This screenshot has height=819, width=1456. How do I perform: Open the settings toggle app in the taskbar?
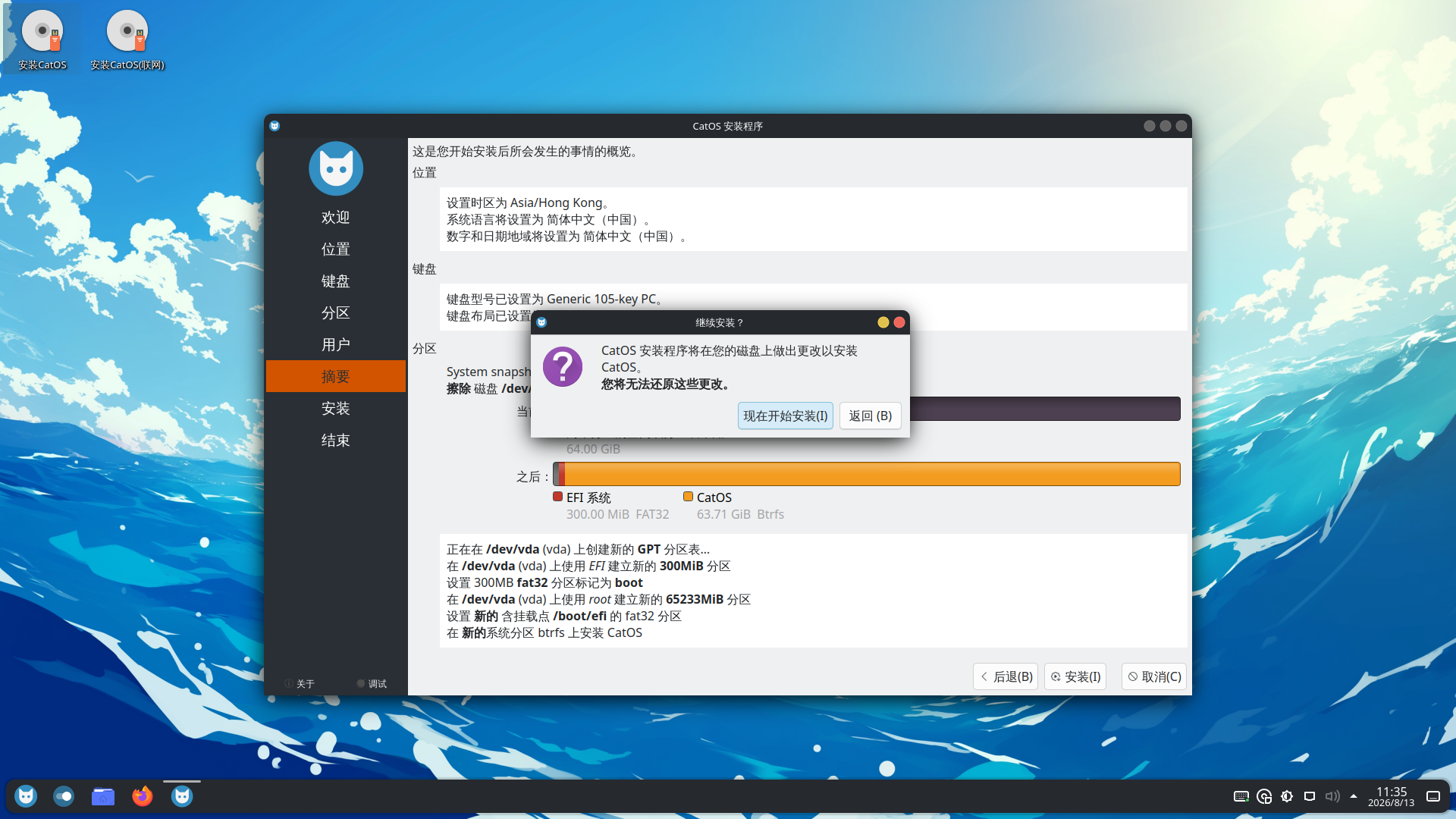pos(64,796)
